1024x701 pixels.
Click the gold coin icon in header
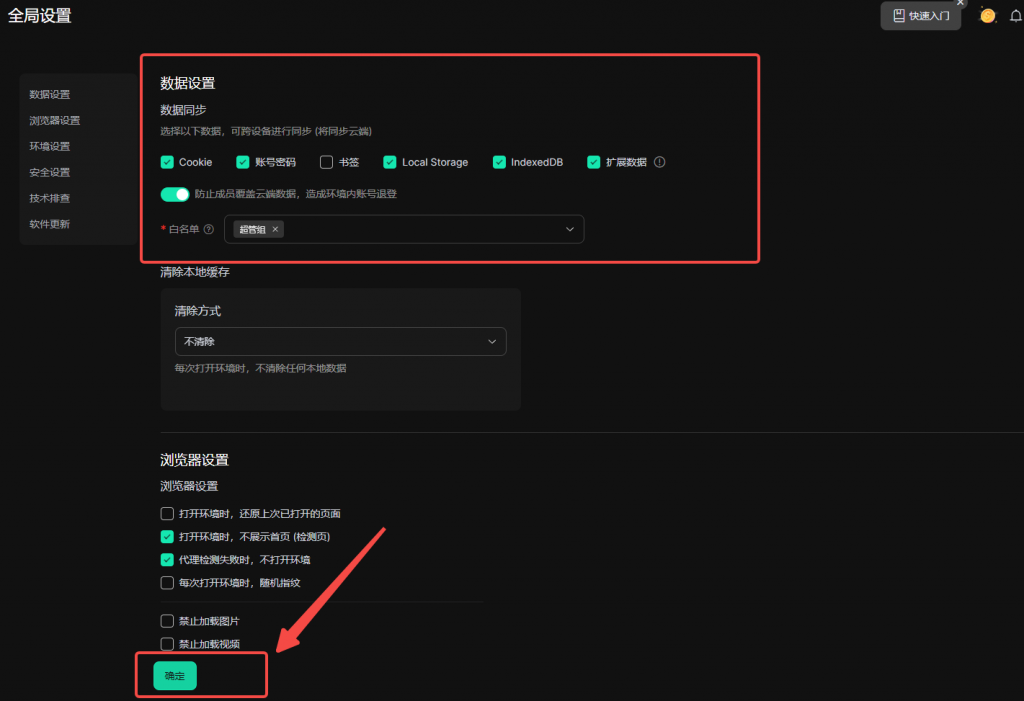point(987,16)
